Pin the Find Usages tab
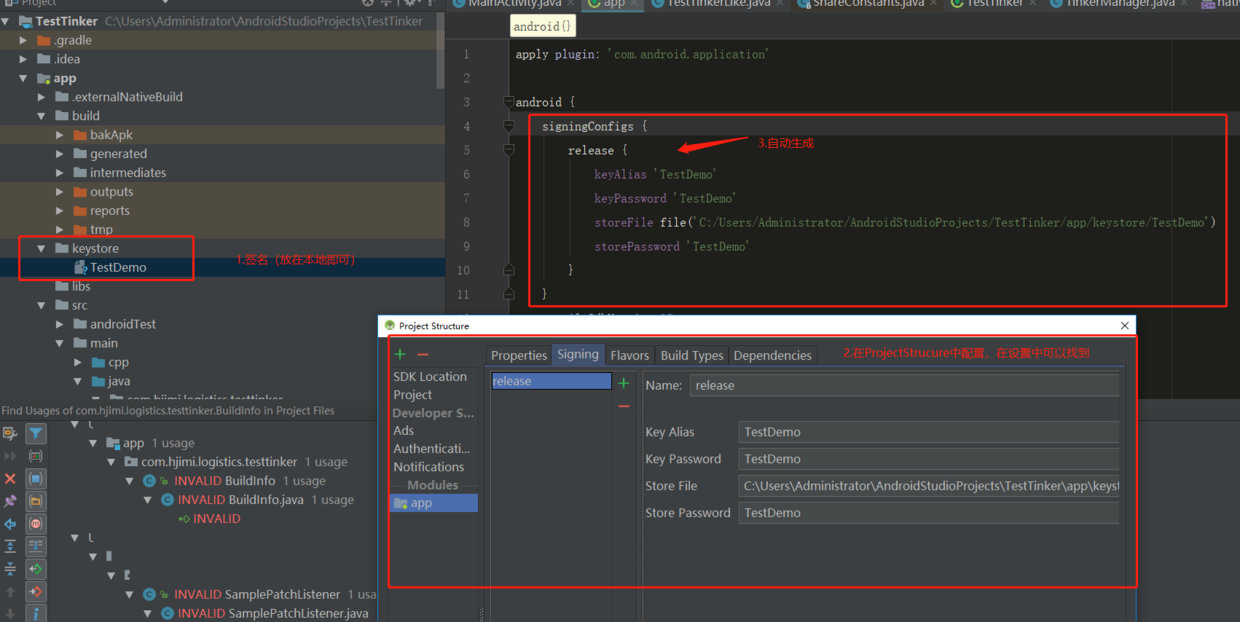The height and width of the screenshot is (622, 1240). coord(10,501)
